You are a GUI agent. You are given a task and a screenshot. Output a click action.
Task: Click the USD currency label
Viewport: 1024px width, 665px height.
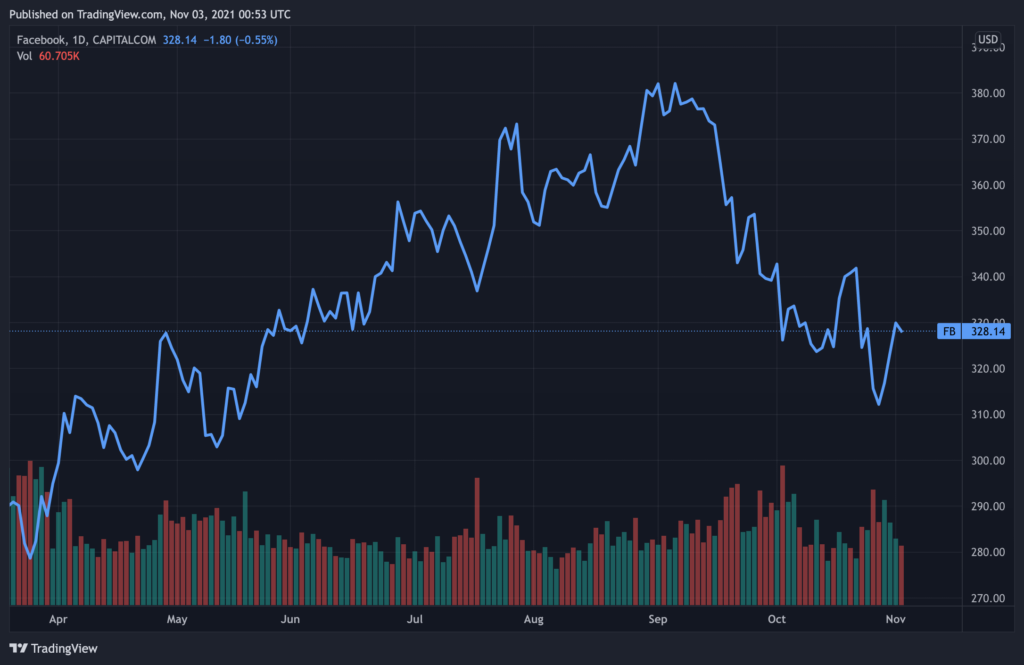[987, 39]
